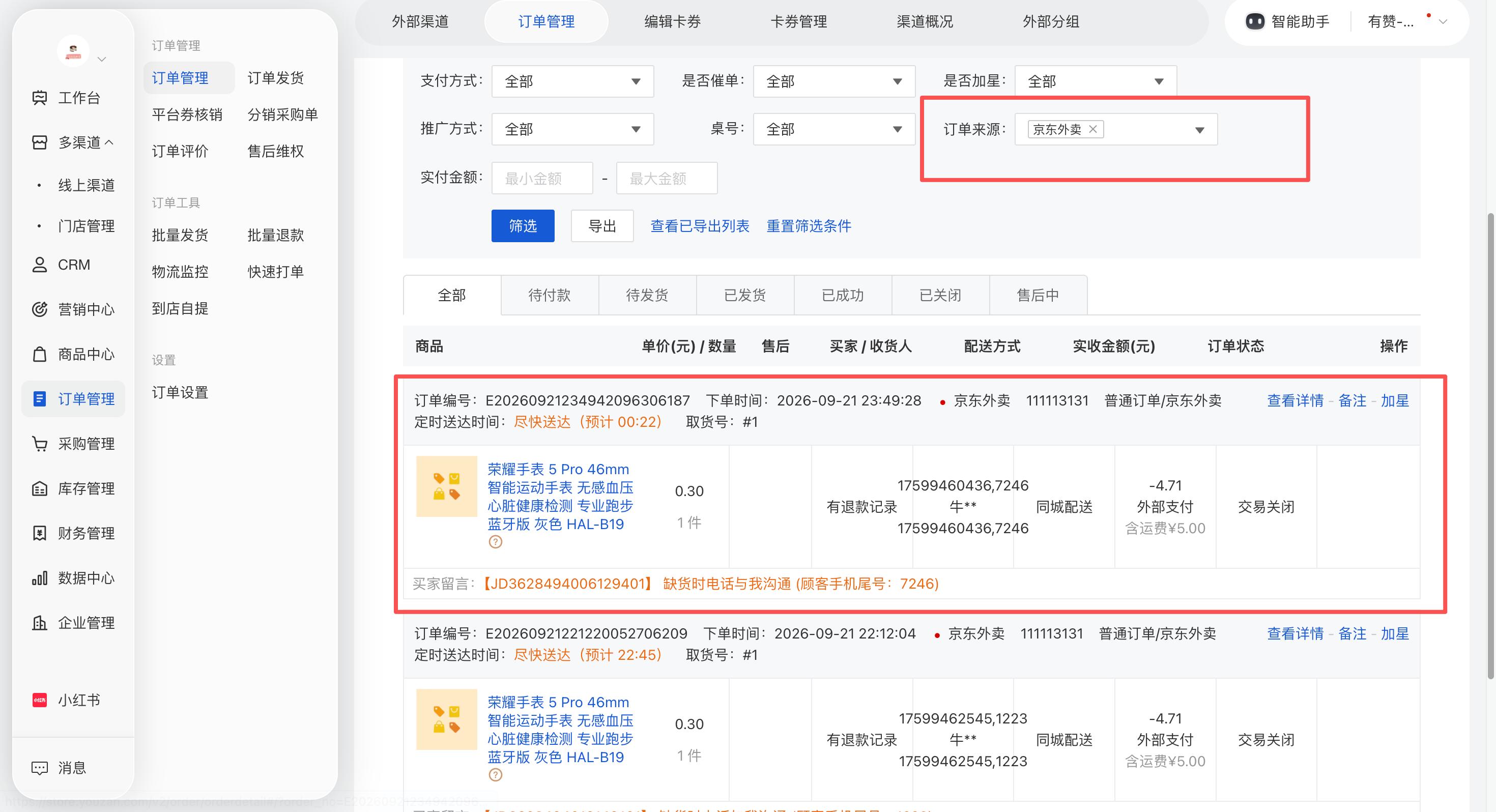Show the 待付款 orders tab
This screenshot has height=812, width=1496.
pos(550,295)
